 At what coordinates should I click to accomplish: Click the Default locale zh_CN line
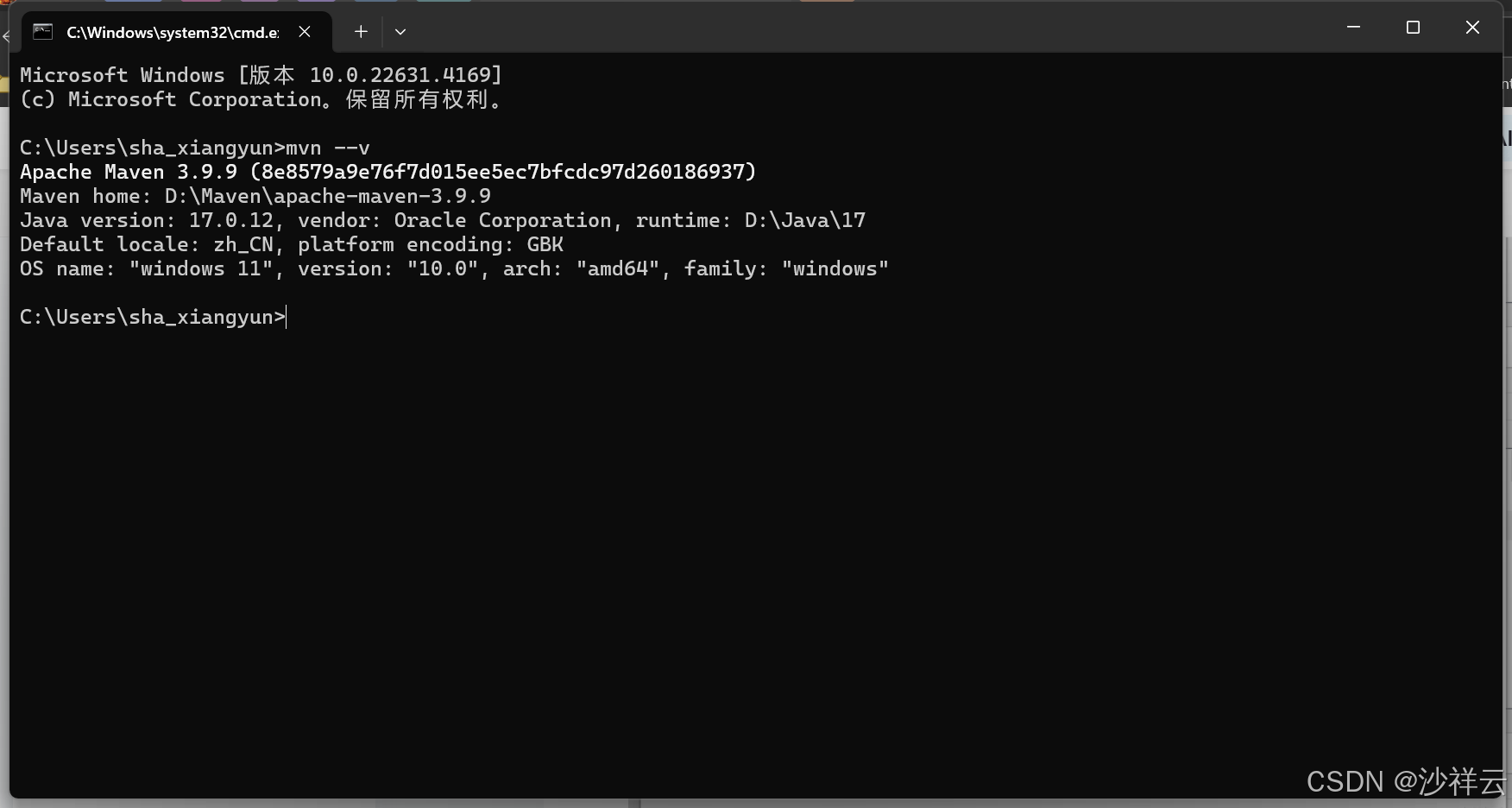point(292,244)
